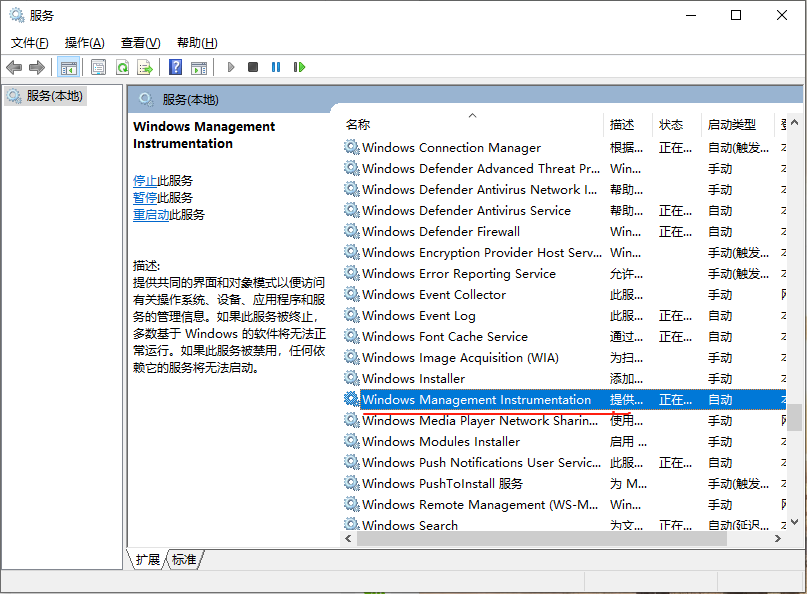The image size is (807, 594).
Task: Refresh the service list via toolbar icon
Action: pos(122,67)
